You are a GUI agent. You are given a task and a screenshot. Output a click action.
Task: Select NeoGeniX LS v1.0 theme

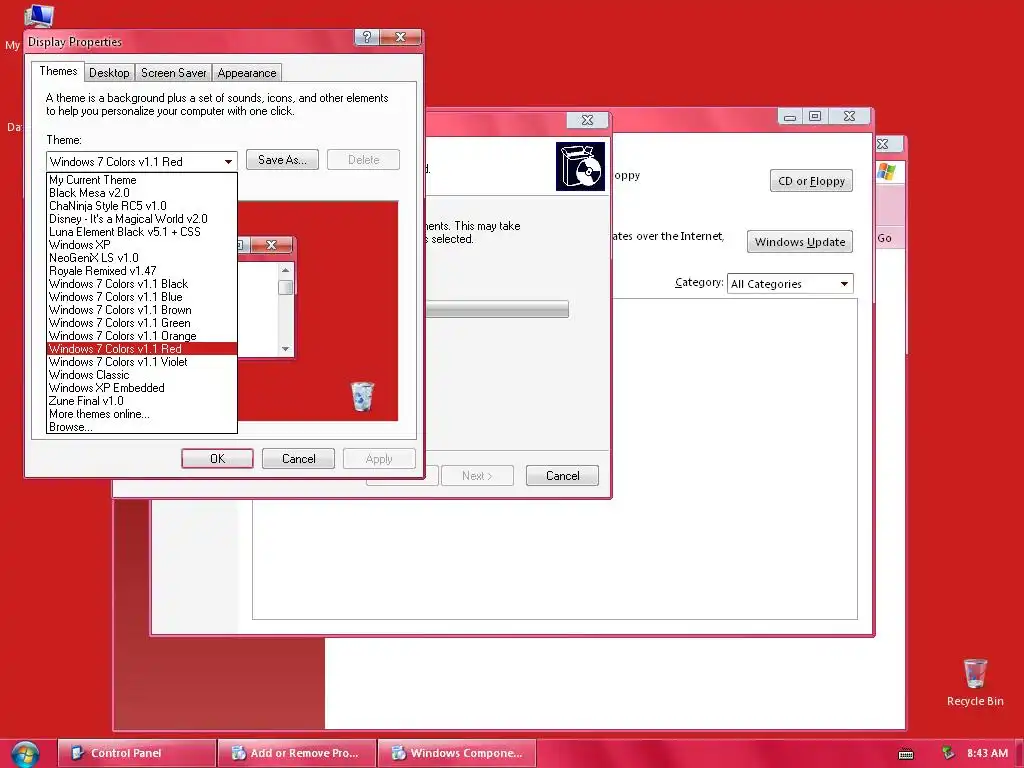click(142, 258)
